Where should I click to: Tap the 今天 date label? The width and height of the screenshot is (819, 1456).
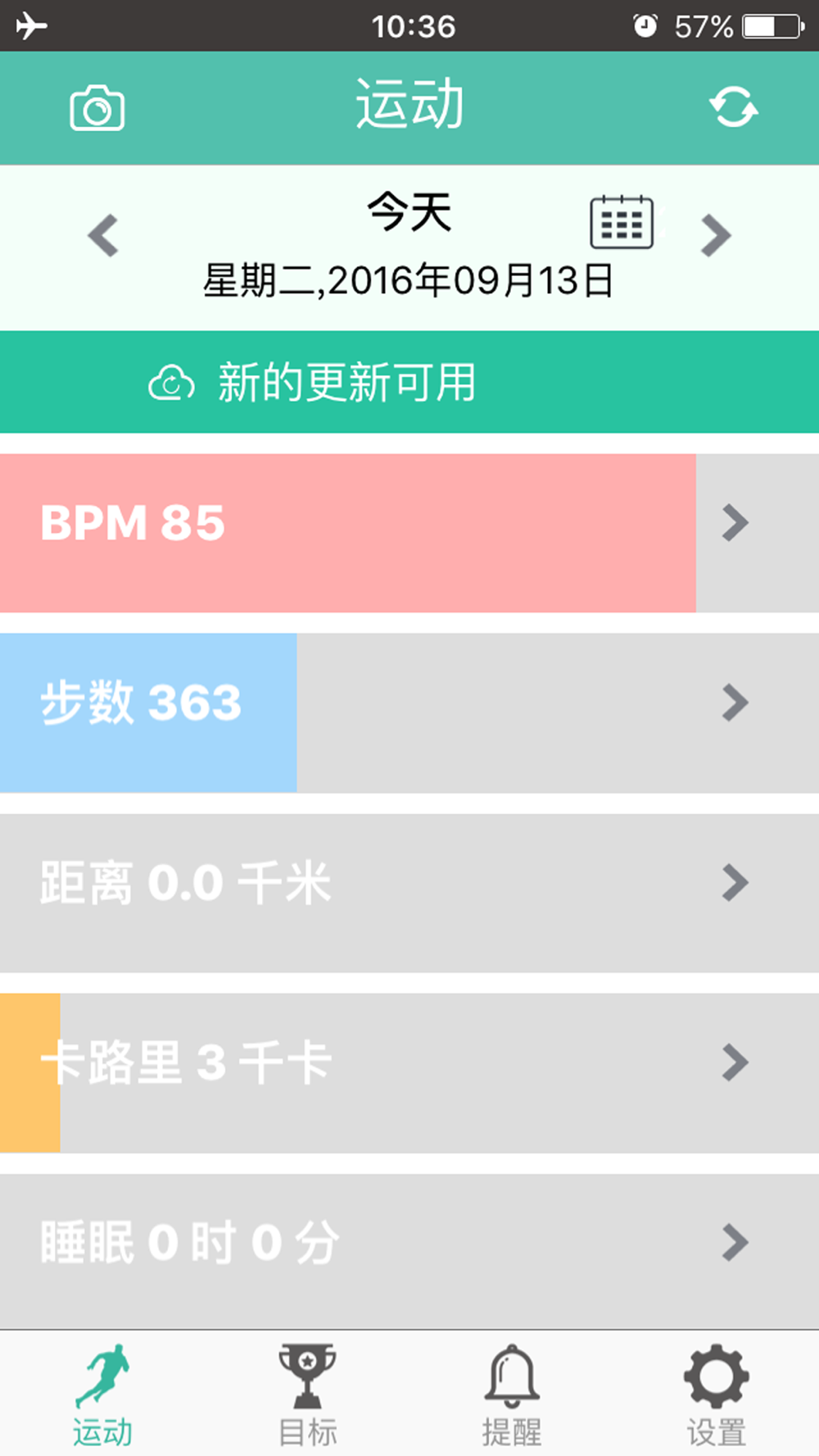(x=409, y=212)
